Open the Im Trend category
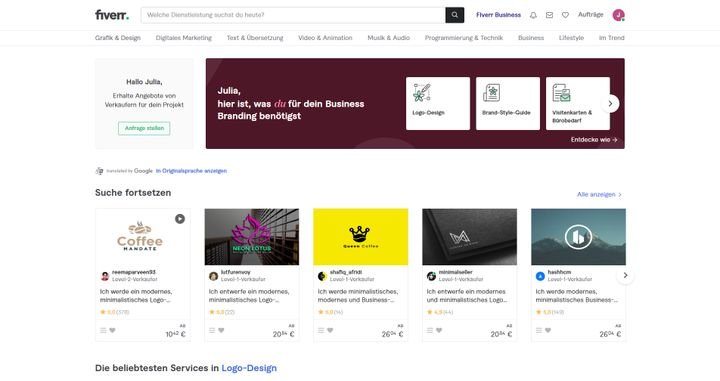 (x=612, y=38)
